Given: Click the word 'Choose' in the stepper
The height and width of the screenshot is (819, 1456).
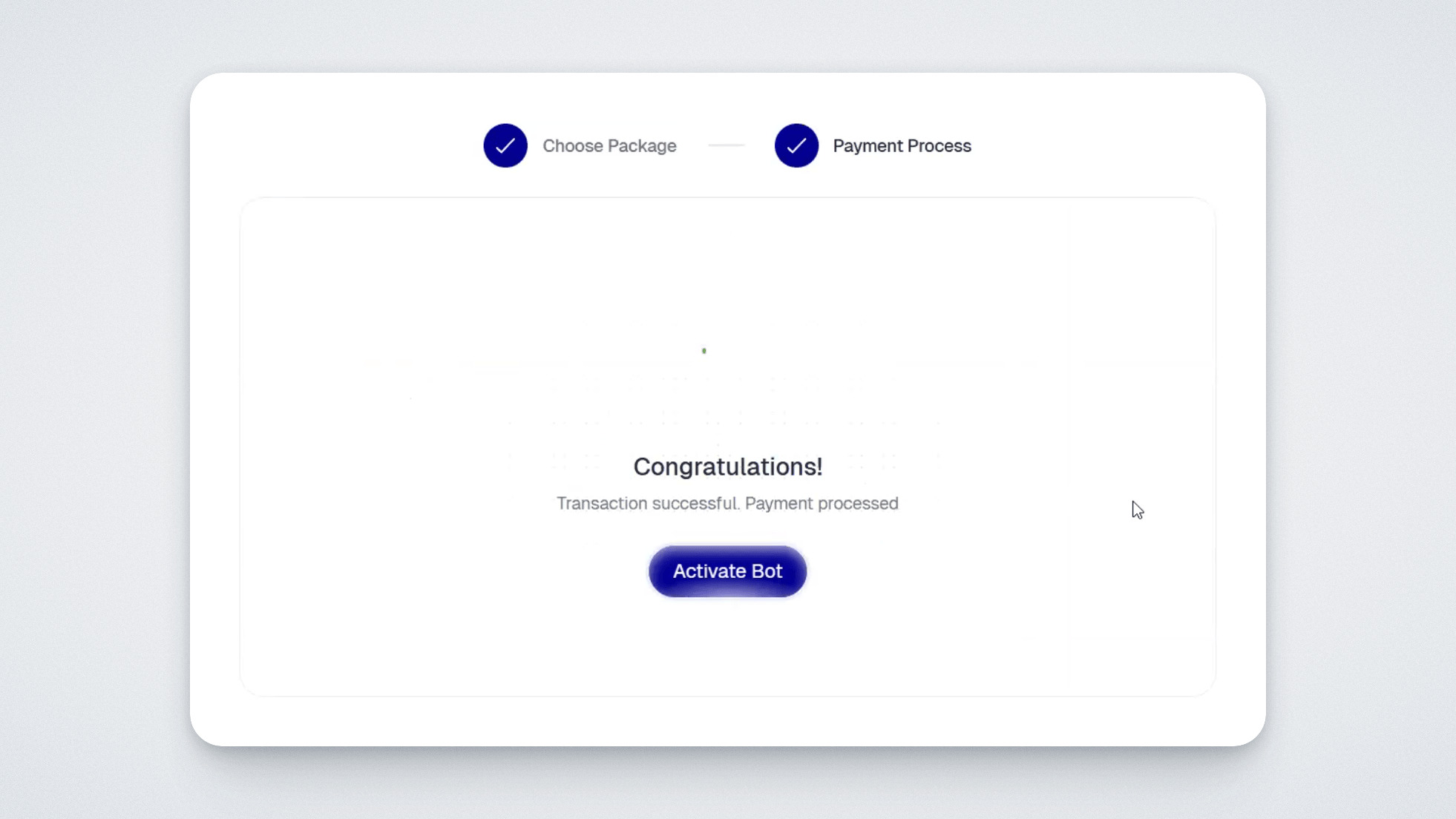Looking at the screenshot, I should pyautogui.click(x=572, y=146).
